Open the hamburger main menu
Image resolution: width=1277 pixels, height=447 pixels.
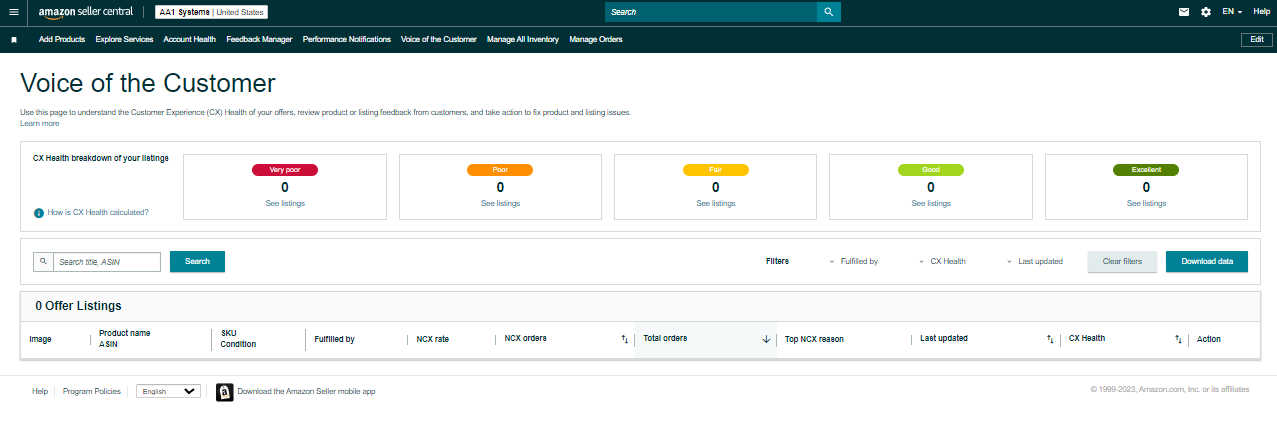click(x=13, y=12)
